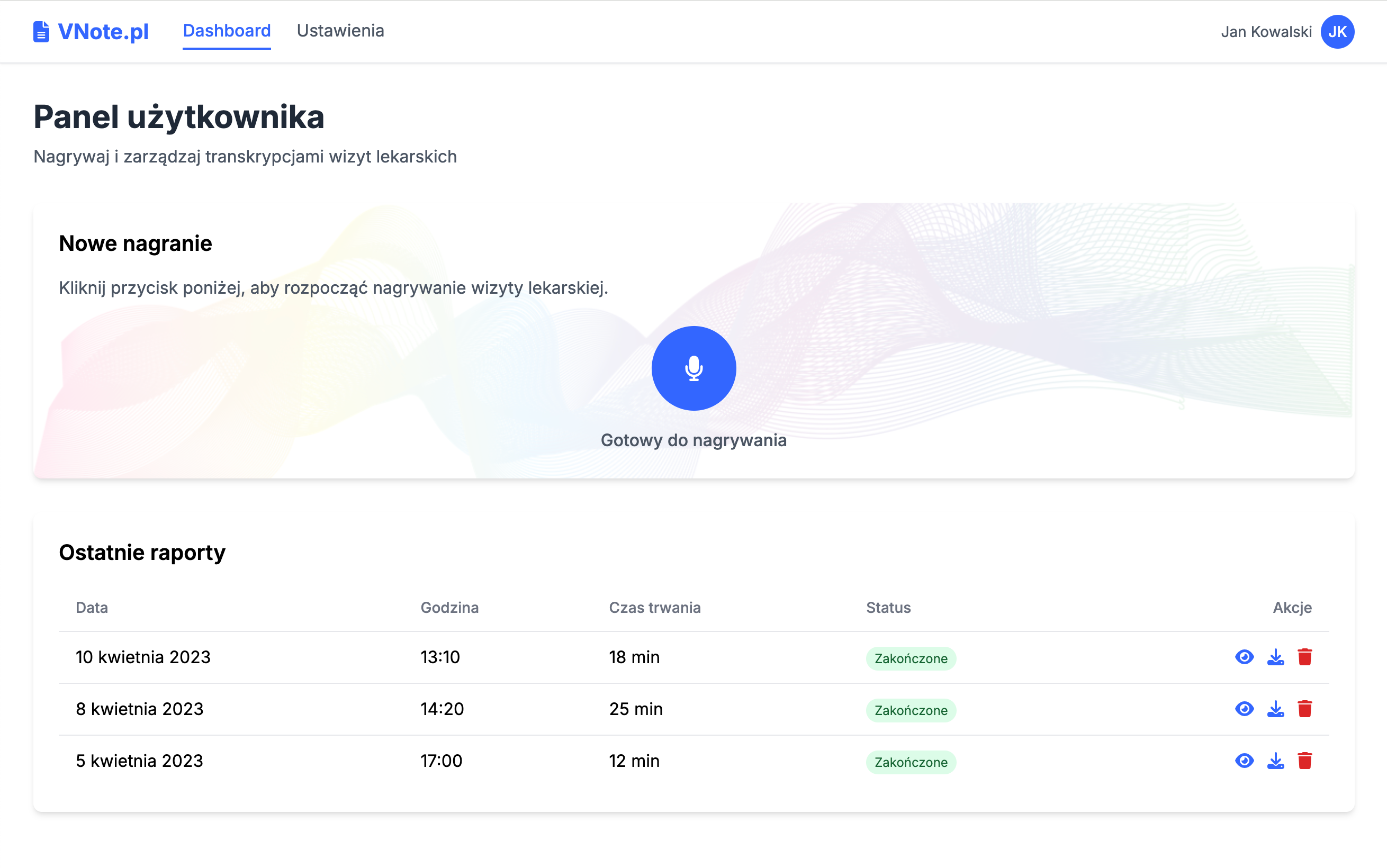Click the Czas trwania column header
This screenshot has width=1387, height=868.
[x=654, y=608]
